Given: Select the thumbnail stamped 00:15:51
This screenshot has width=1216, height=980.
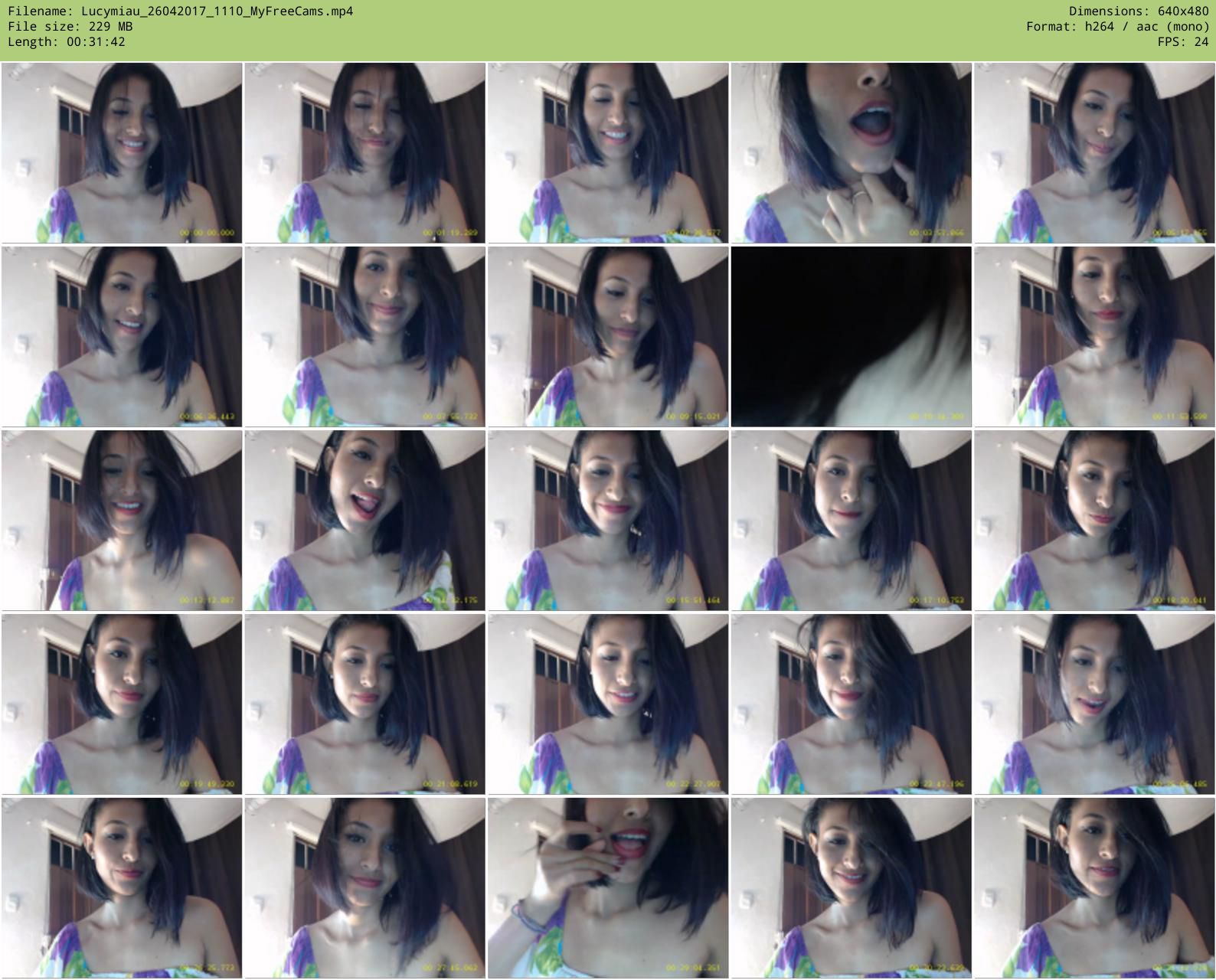Looking at the screenshot, I should point(608,521).
